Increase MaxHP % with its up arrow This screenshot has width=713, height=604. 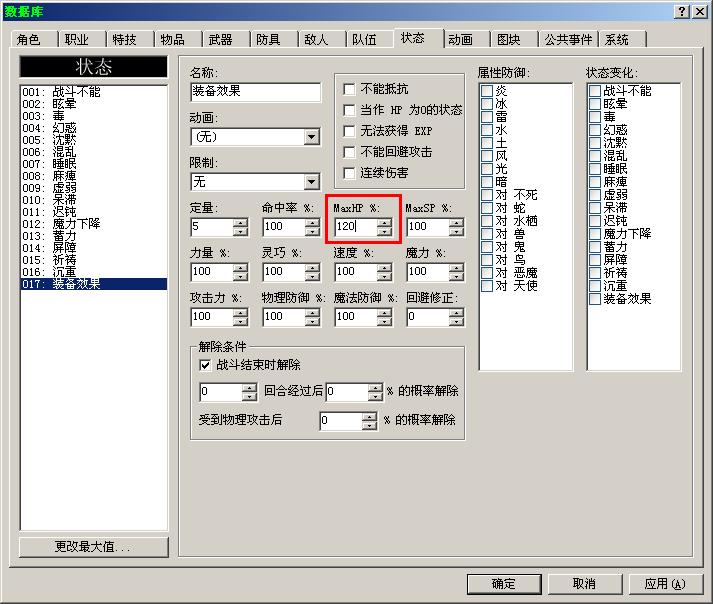(x=384, y=222)
